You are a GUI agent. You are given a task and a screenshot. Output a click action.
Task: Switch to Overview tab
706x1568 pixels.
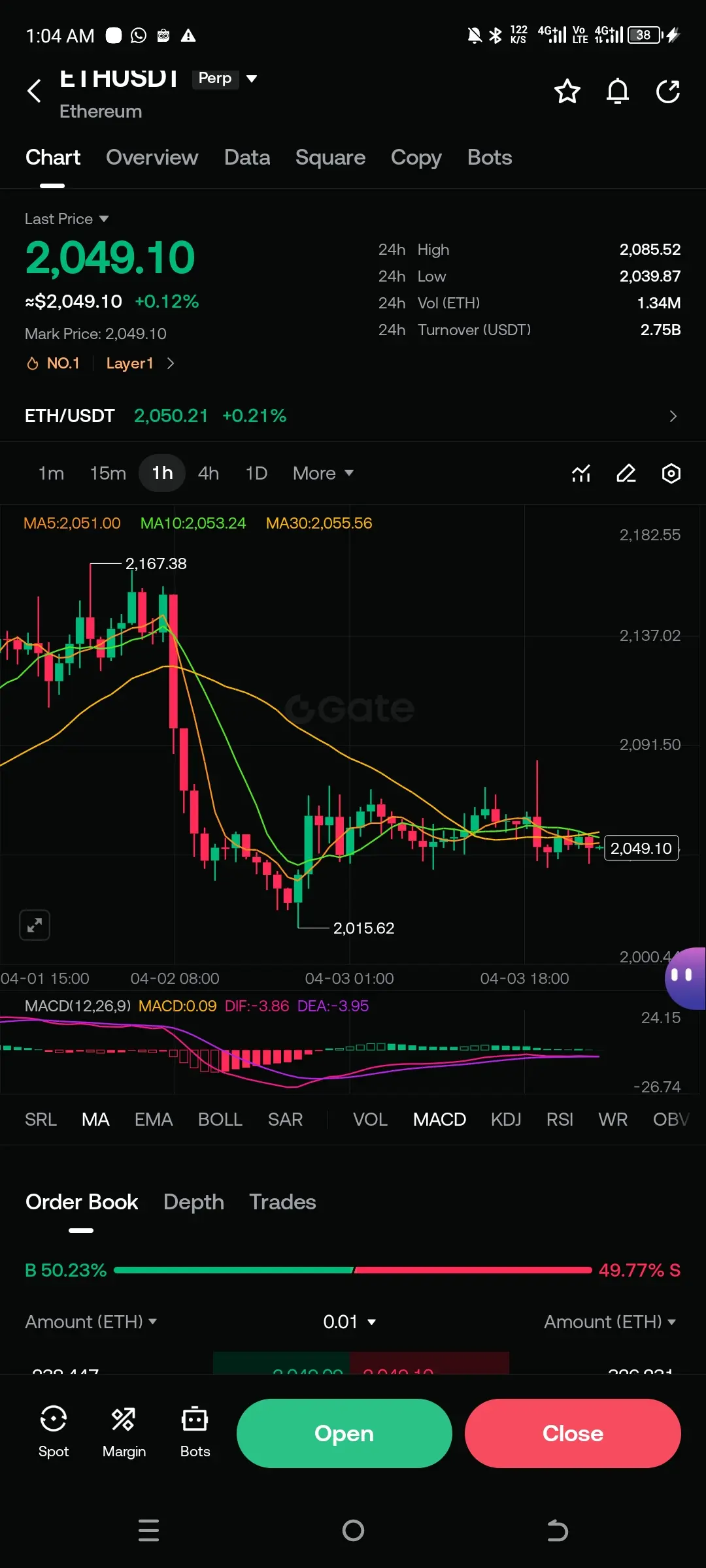(152, 157)
